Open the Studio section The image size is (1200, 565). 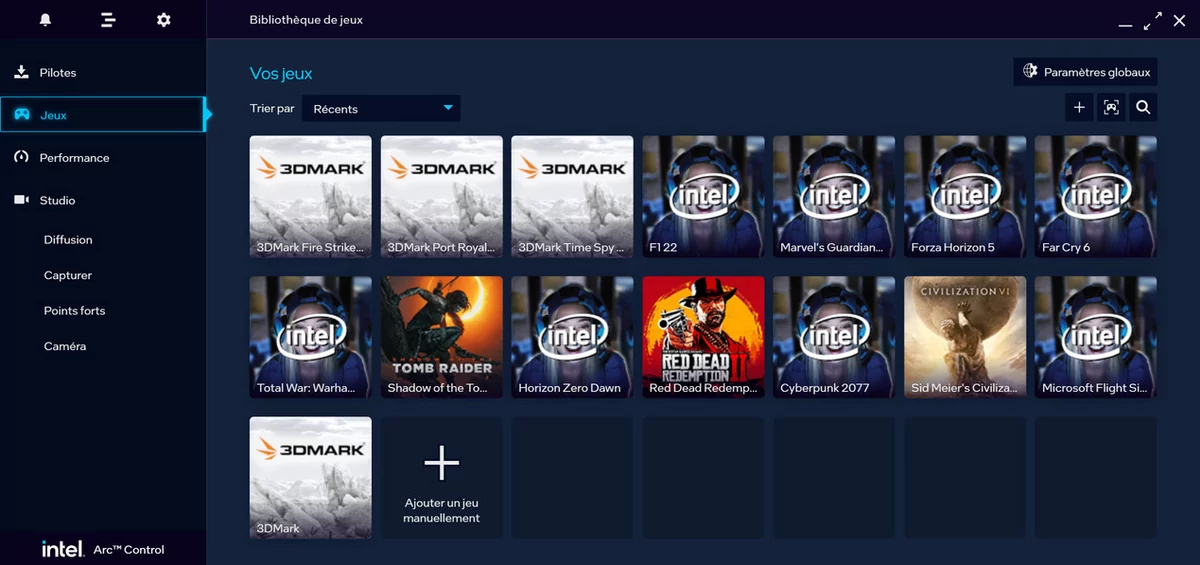tap(103, 200)
